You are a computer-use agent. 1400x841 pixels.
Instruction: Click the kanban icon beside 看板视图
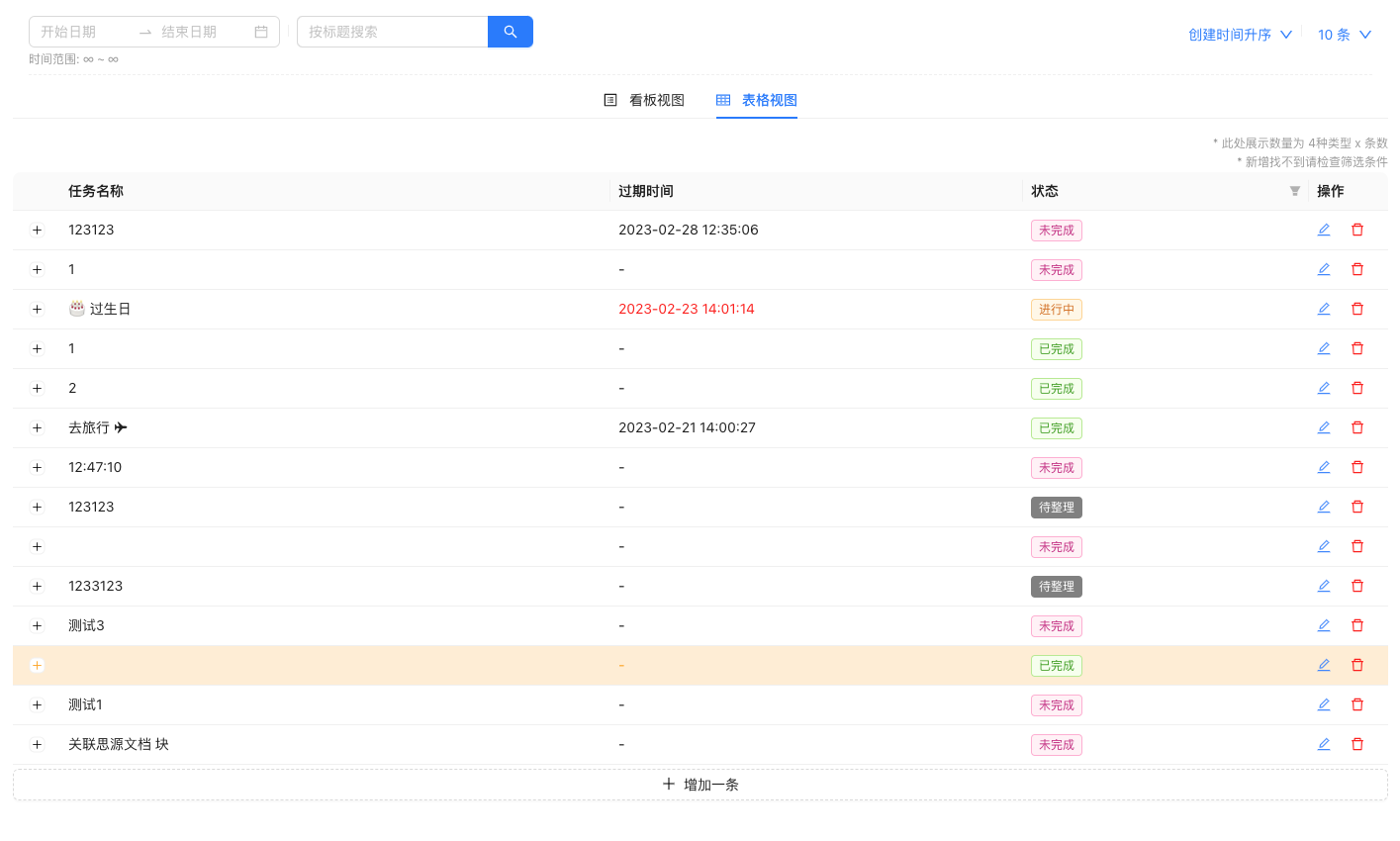[610, 100]
